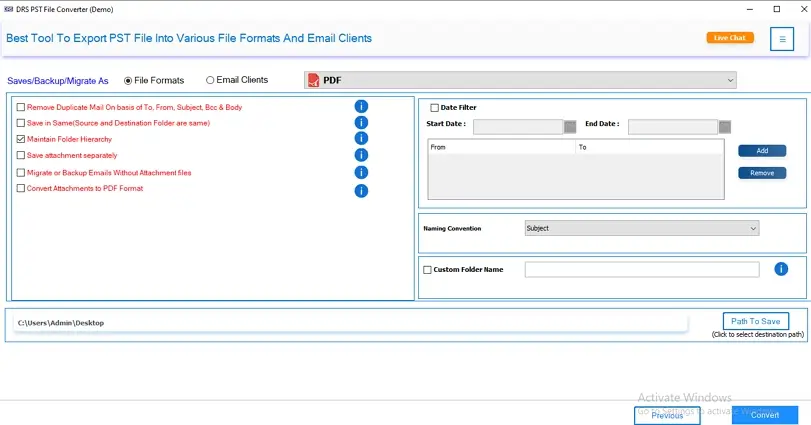Click Remove date range button
Image resolution: width=811 pixels, height=425 pixels.
tap(762, 173)
